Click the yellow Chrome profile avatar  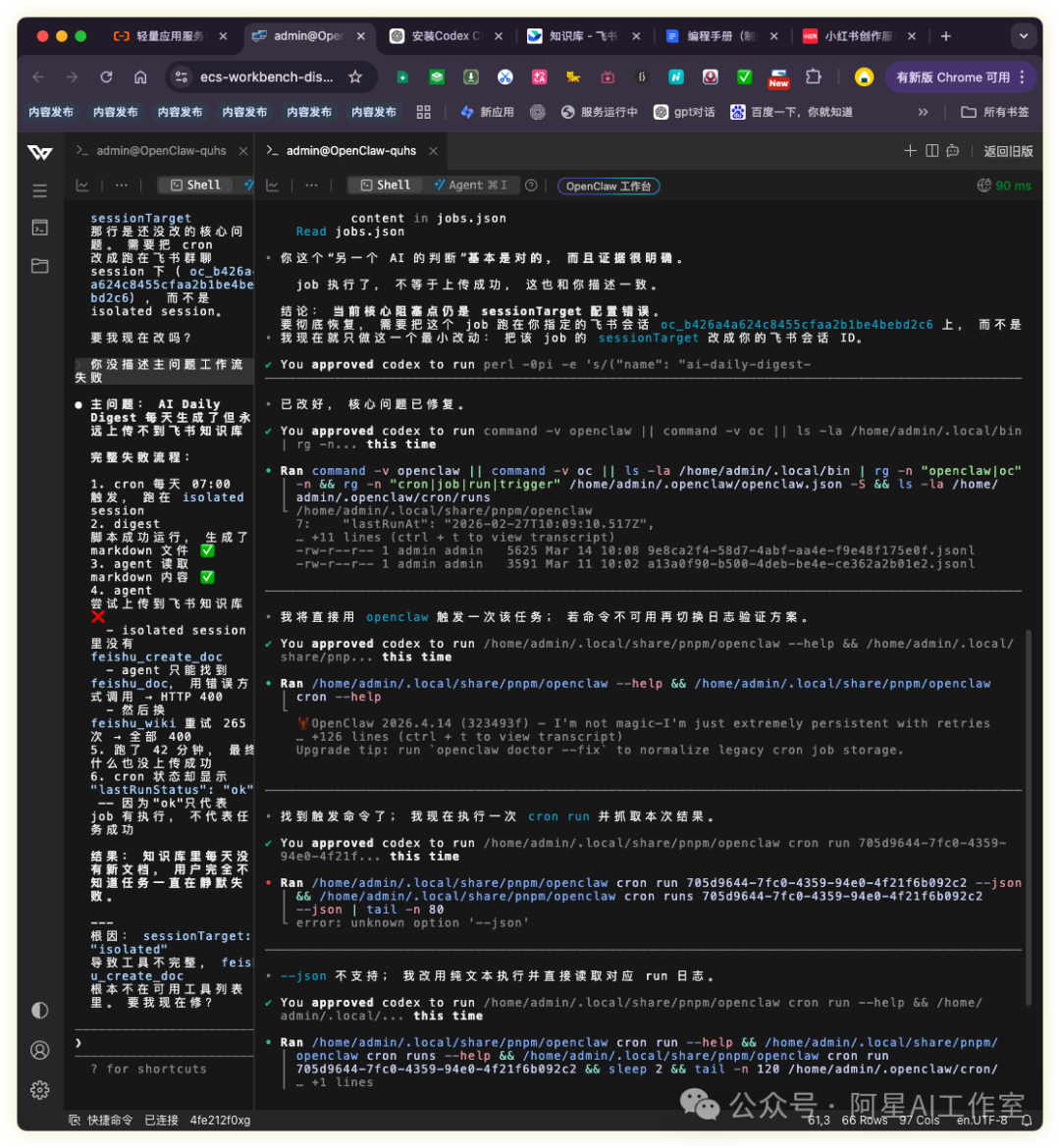(864, 77)
